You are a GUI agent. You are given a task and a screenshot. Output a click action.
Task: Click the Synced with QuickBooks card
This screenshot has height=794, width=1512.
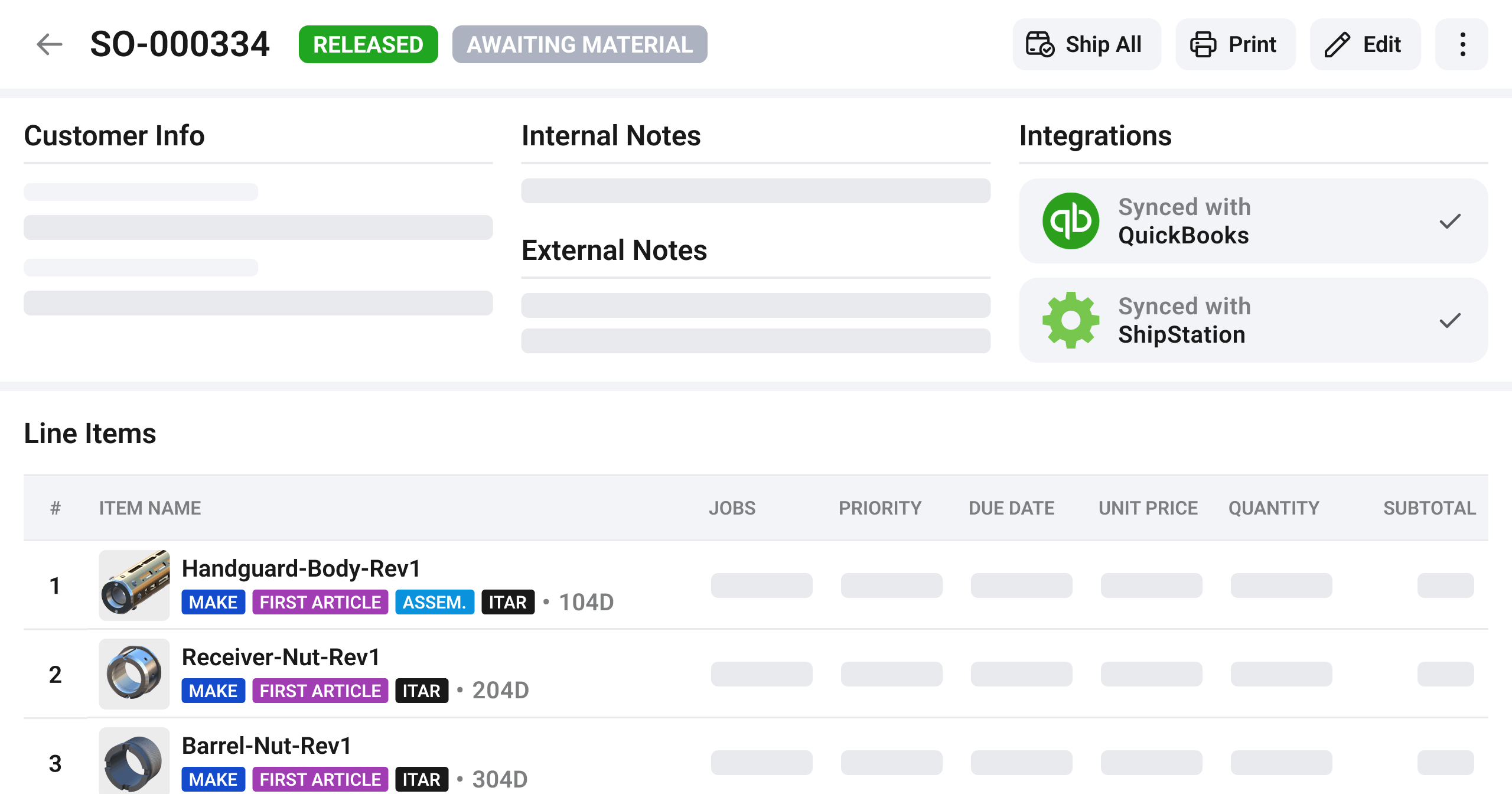coord(1253,221)
